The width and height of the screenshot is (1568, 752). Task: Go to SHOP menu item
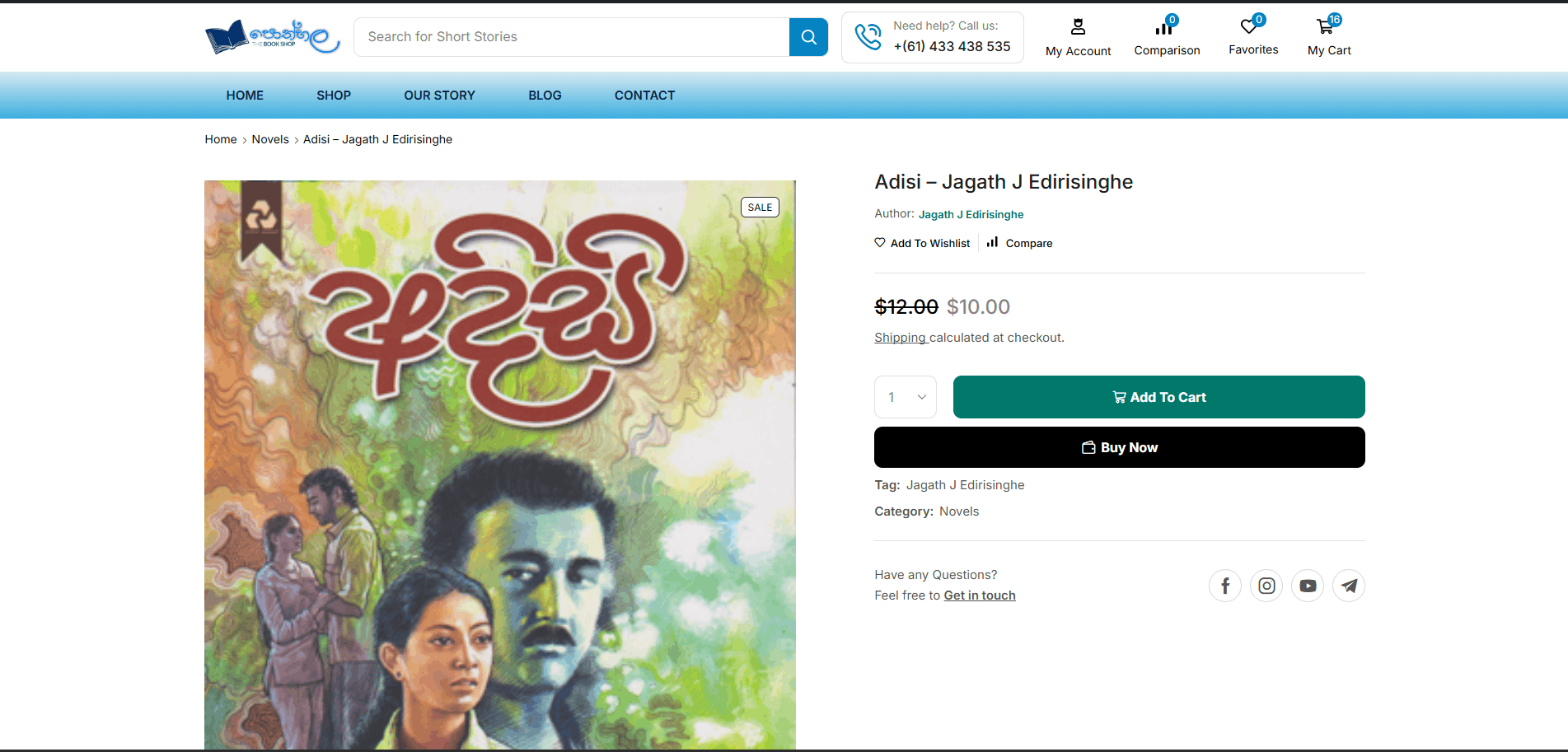click(334, 96)
